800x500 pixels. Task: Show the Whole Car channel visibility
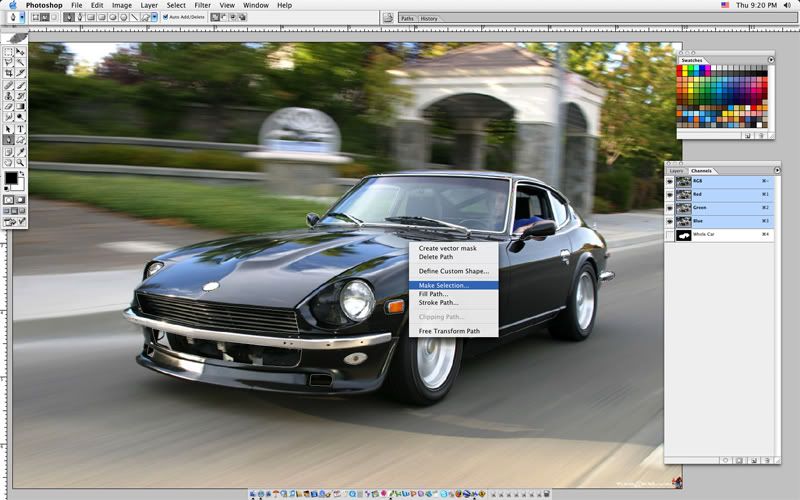(x=670, y=235)
